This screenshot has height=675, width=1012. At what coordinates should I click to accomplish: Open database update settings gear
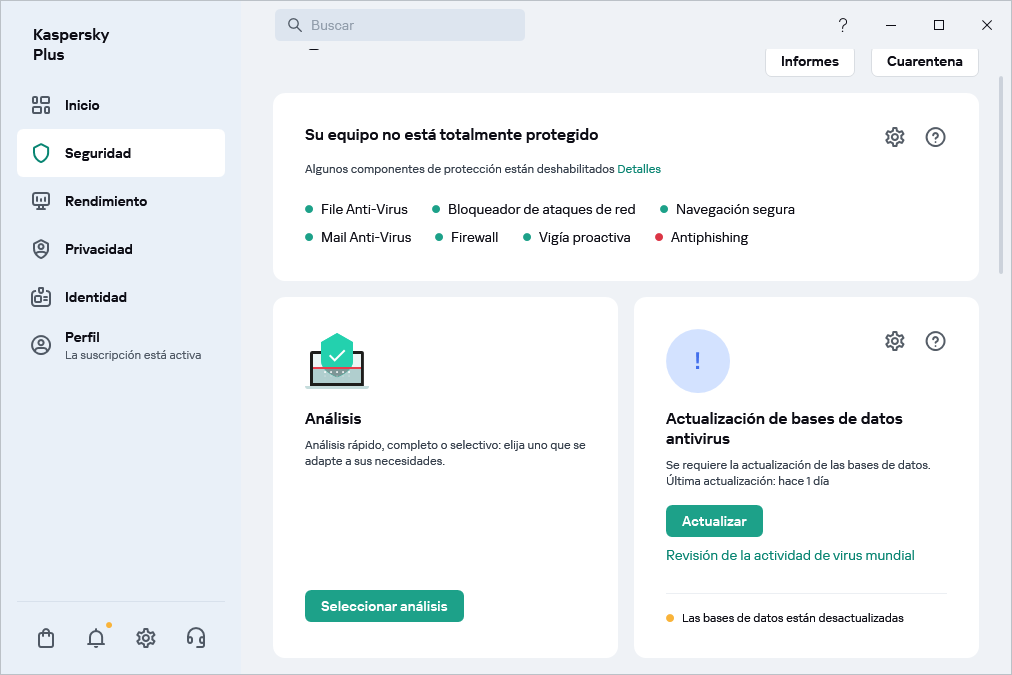[x=894, y=342]
